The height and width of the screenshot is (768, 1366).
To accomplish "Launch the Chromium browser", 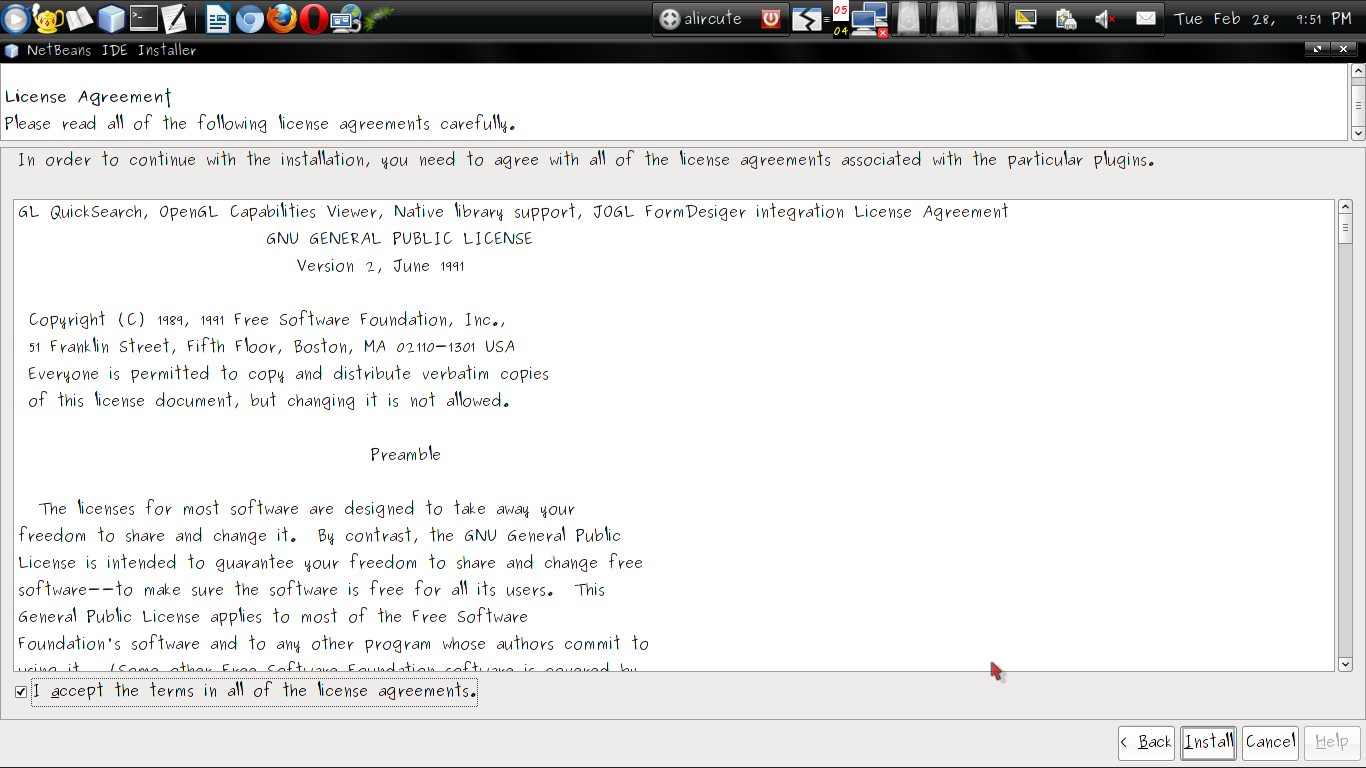I will click(250, 17).
